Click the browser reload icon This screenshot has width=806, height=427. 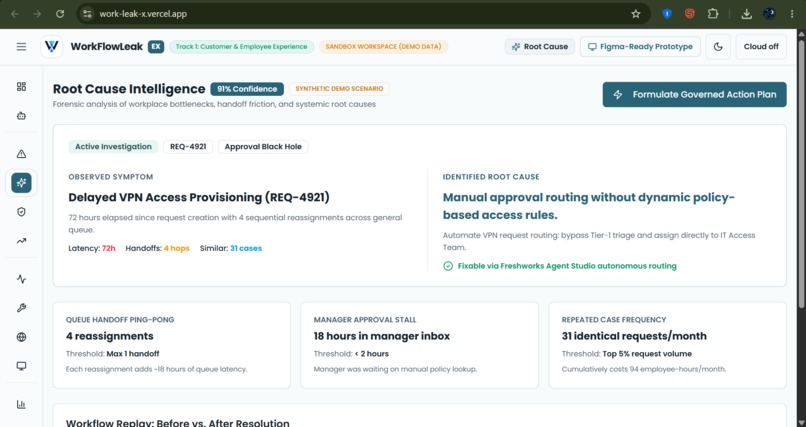(x=60, y=14)
